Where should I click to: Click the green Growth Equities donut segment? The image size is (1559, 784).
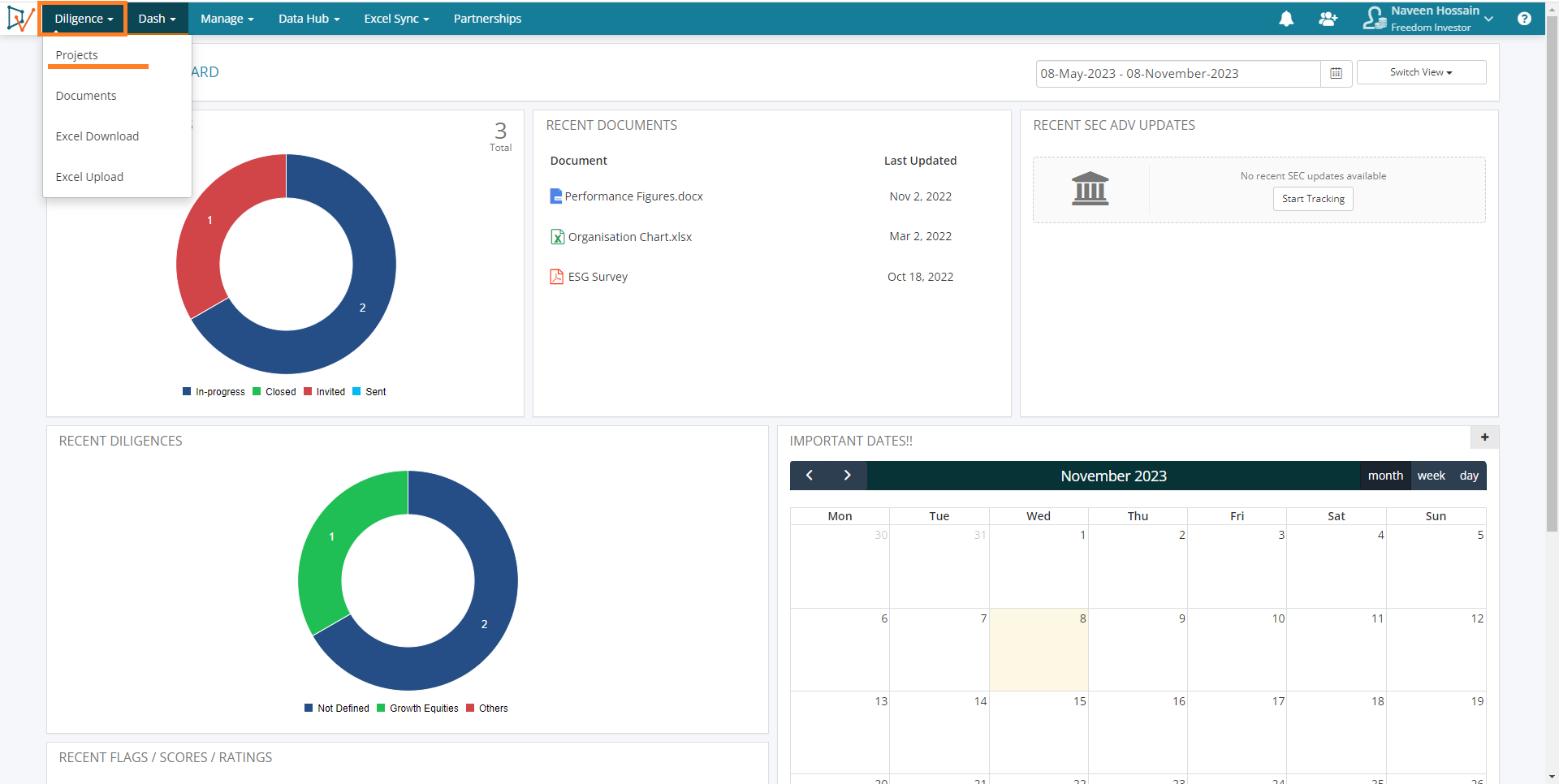click(331, 536)
